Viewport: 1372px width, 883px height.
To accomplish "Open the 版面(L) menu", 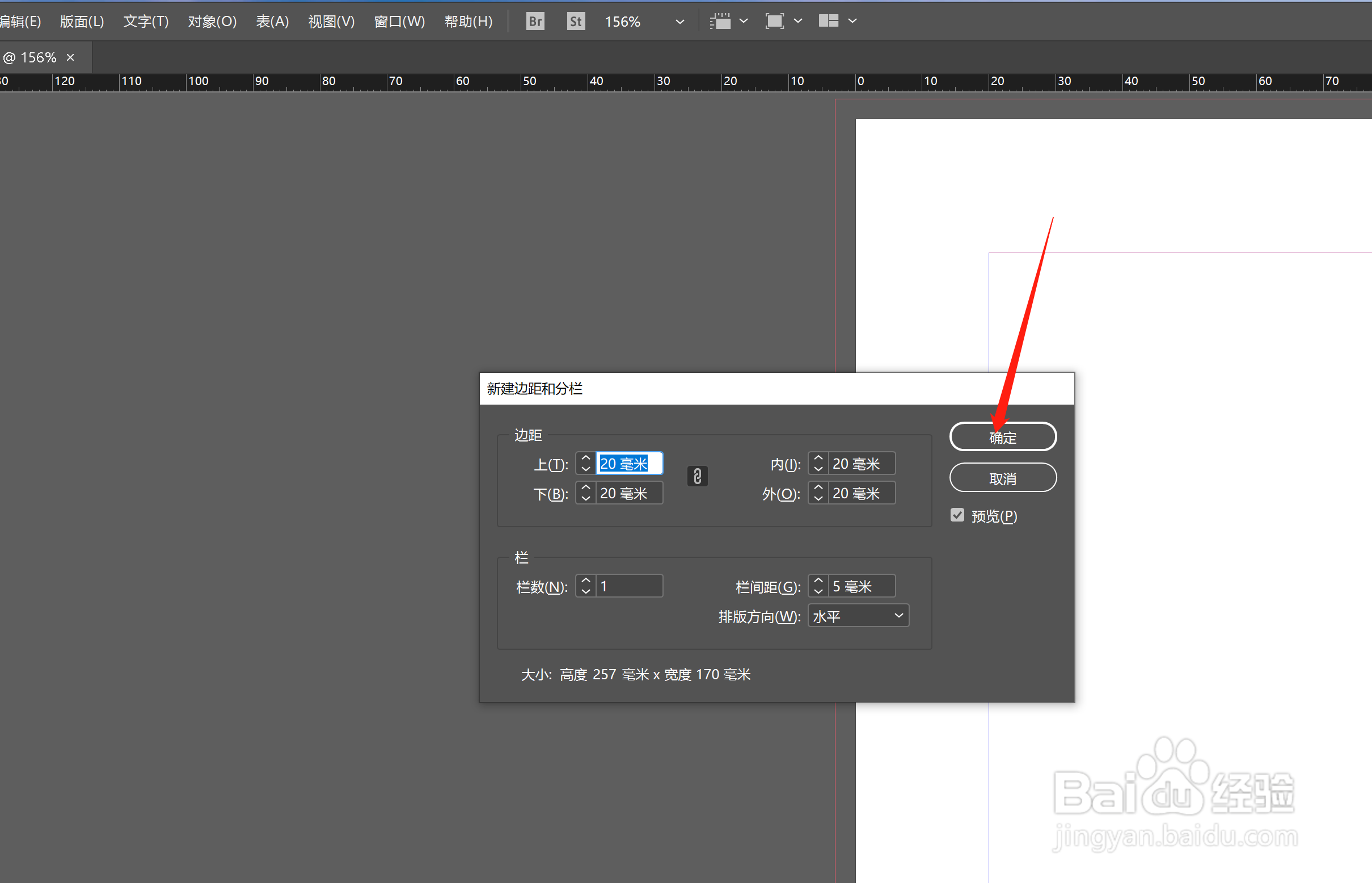I will (82, 21).
